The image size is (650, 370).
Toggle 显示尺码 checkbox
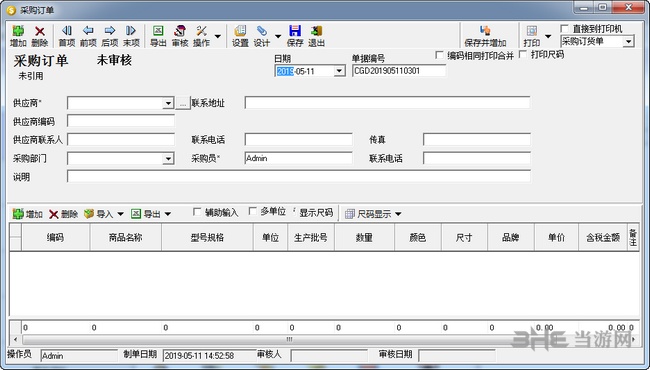click(x=295, y=211)
